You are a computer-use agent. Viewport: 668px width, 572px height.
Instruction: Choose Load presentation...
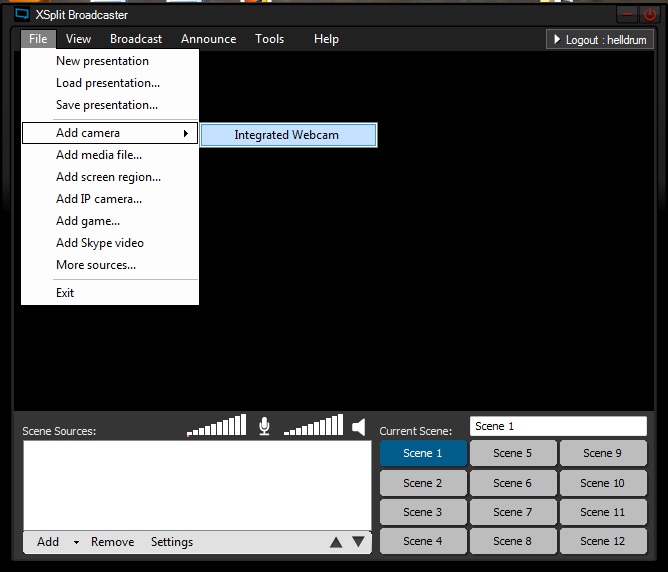(x=110, y=83)
